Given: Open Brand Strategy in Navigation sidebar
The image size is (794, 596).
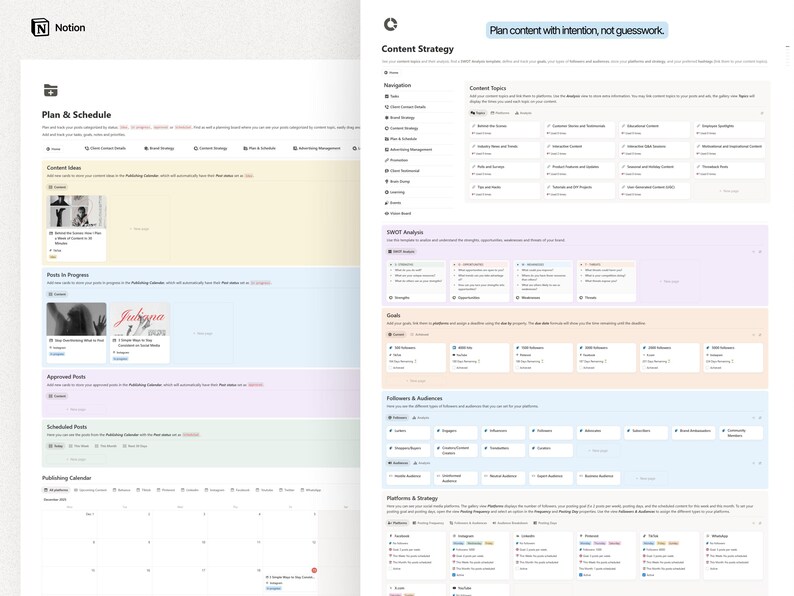Looking at the screenshot, I should click(x=400, y=117).
